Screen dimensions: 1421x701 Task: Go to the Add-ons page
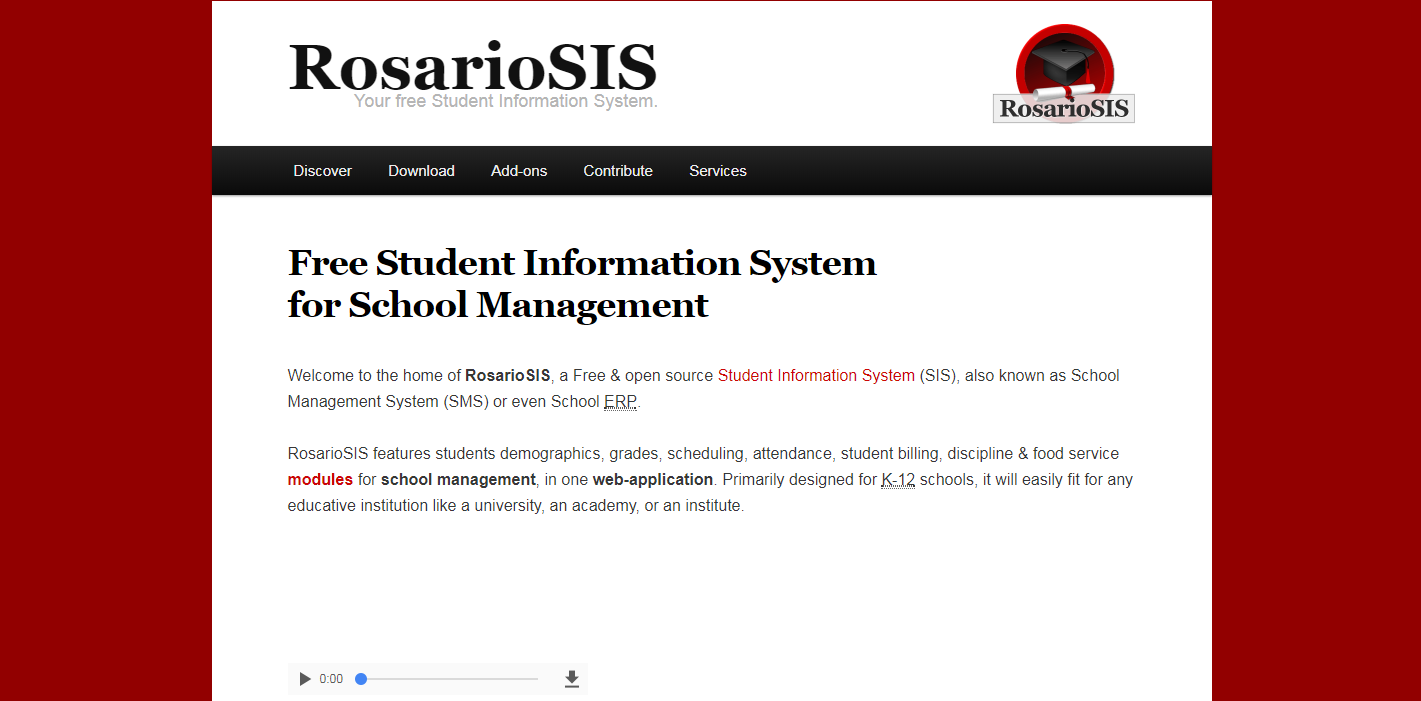(x=519, y=171)
